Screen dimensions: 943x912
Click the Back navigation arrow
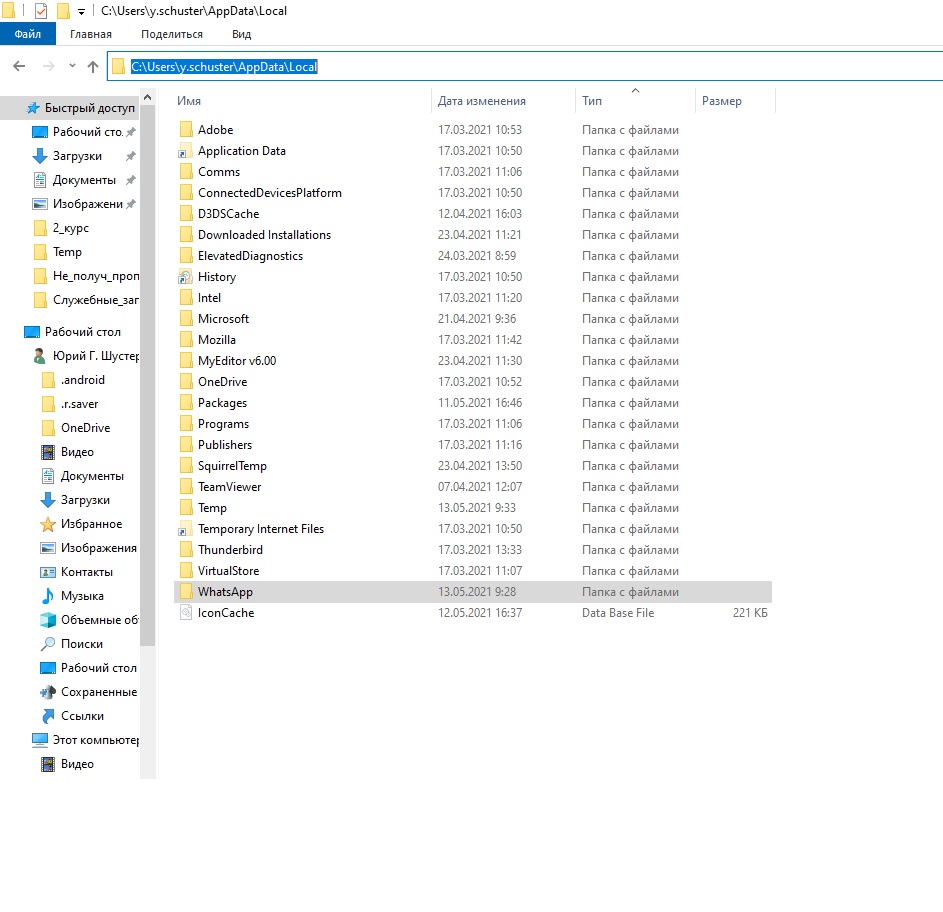(x=19, y=66)
